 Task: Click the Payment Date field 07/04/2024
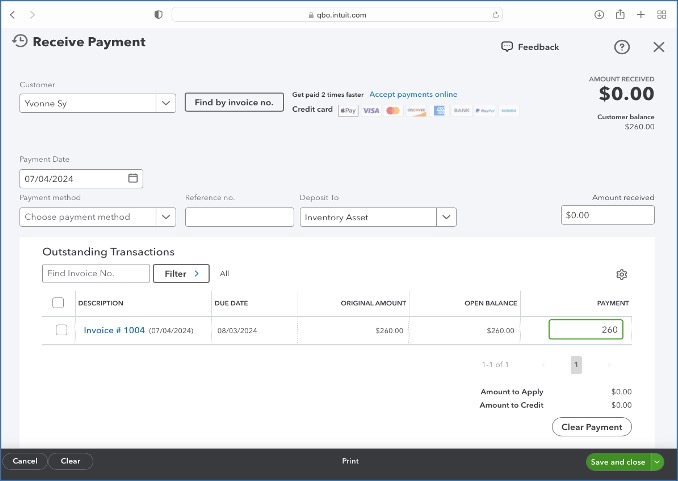(81, 179)
